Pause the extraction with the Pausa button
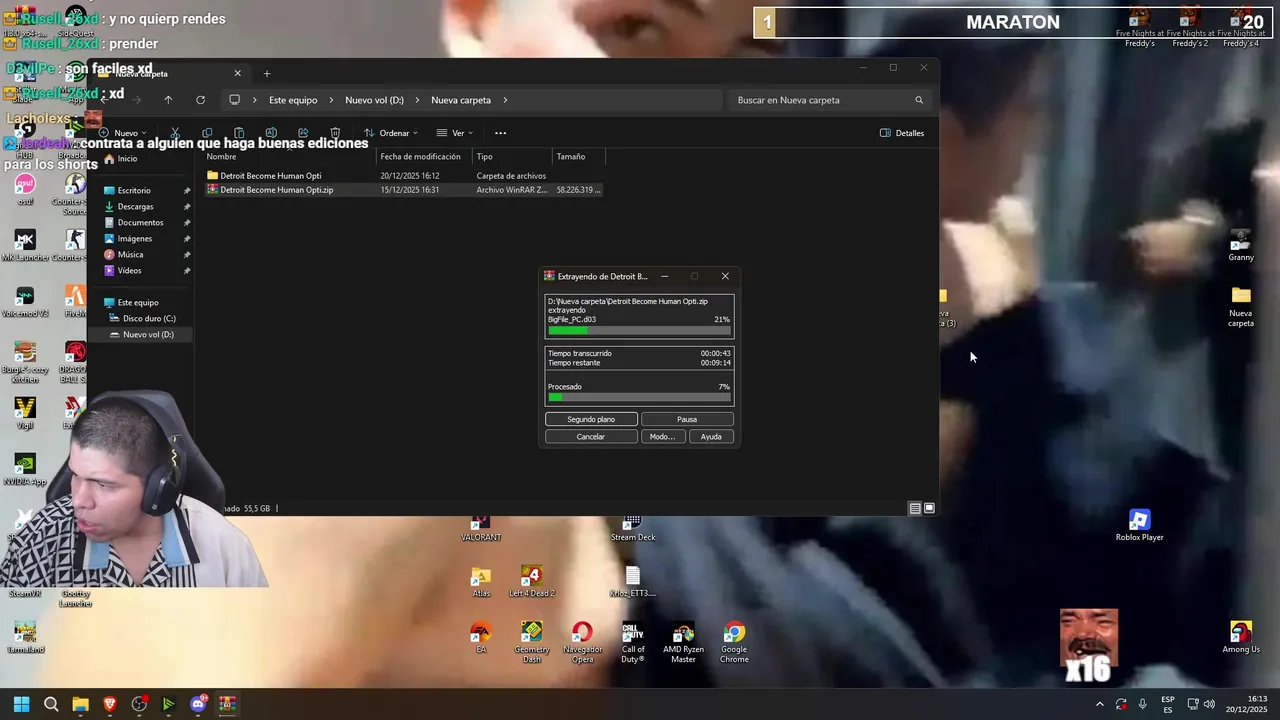 [687, 419]
